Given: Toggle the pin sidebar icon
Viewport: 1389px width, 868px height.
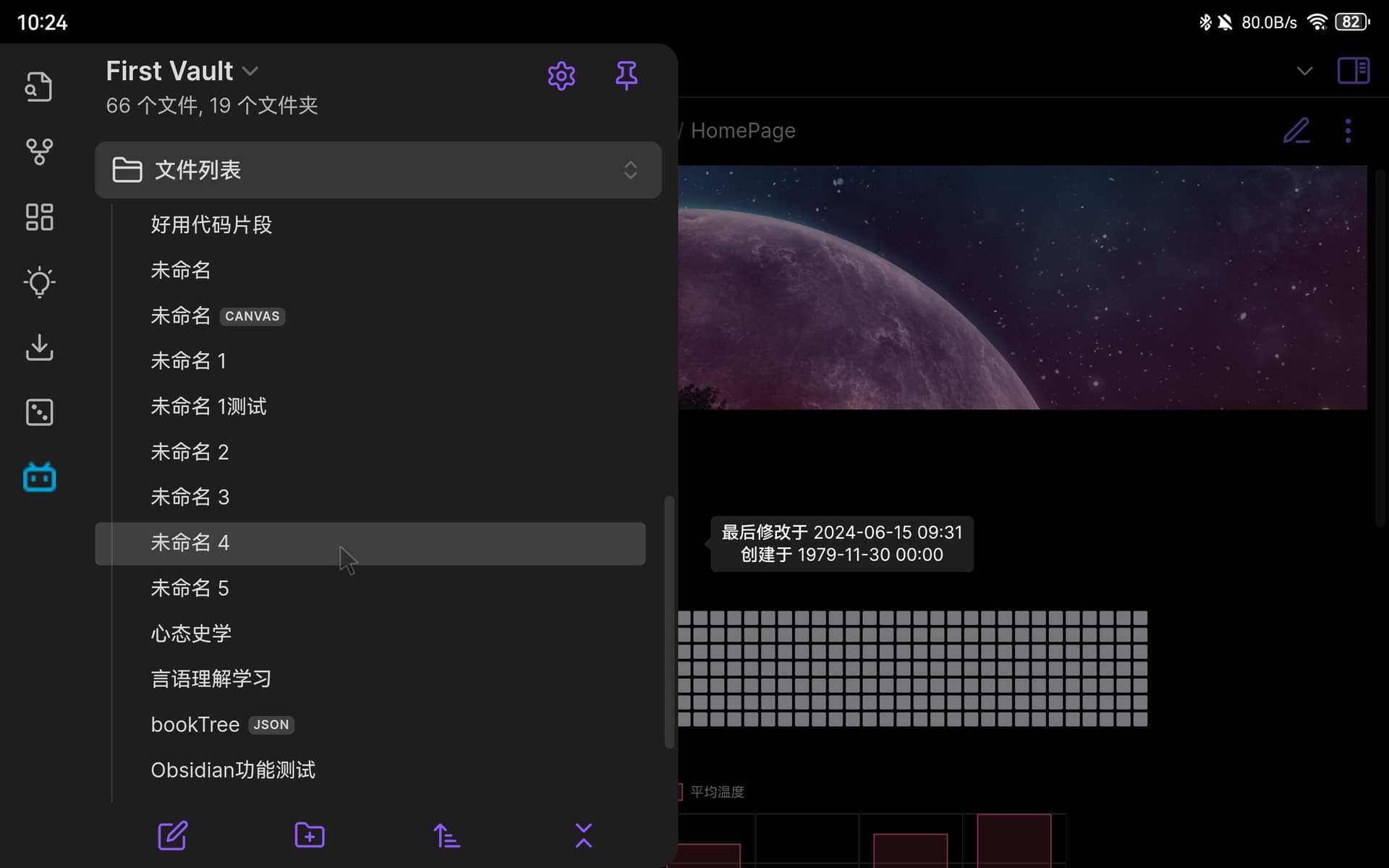Looking at the screenshot, I should (626, 75).
